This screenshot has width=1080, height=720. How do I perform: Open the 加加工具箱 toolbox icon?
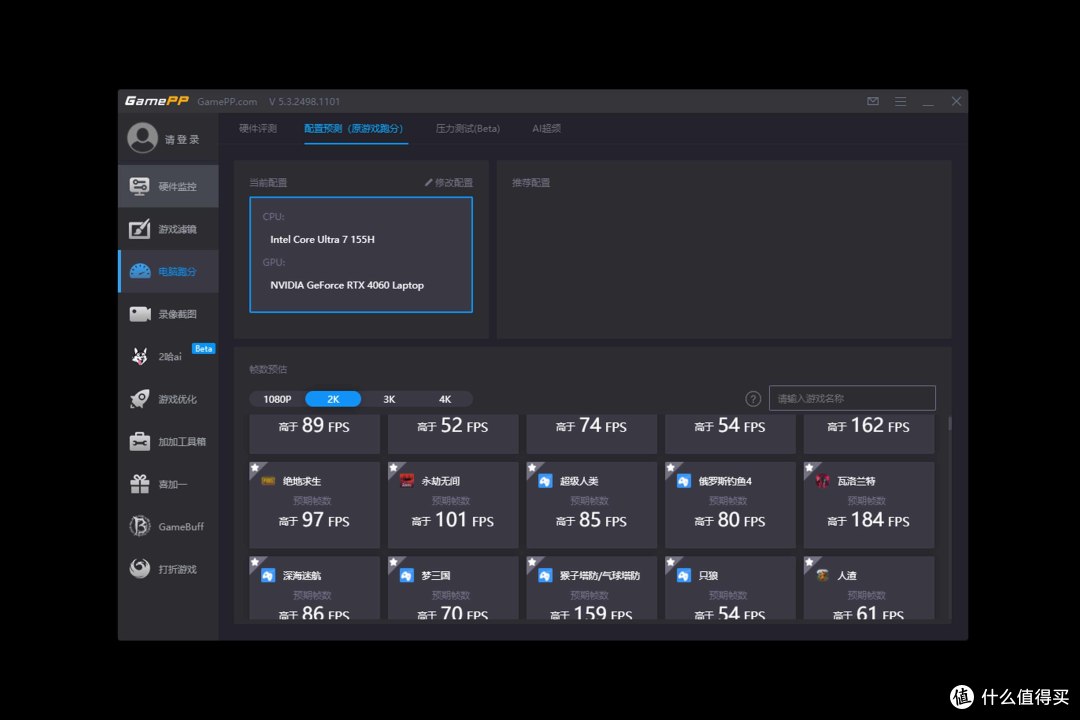pos(139,442)
